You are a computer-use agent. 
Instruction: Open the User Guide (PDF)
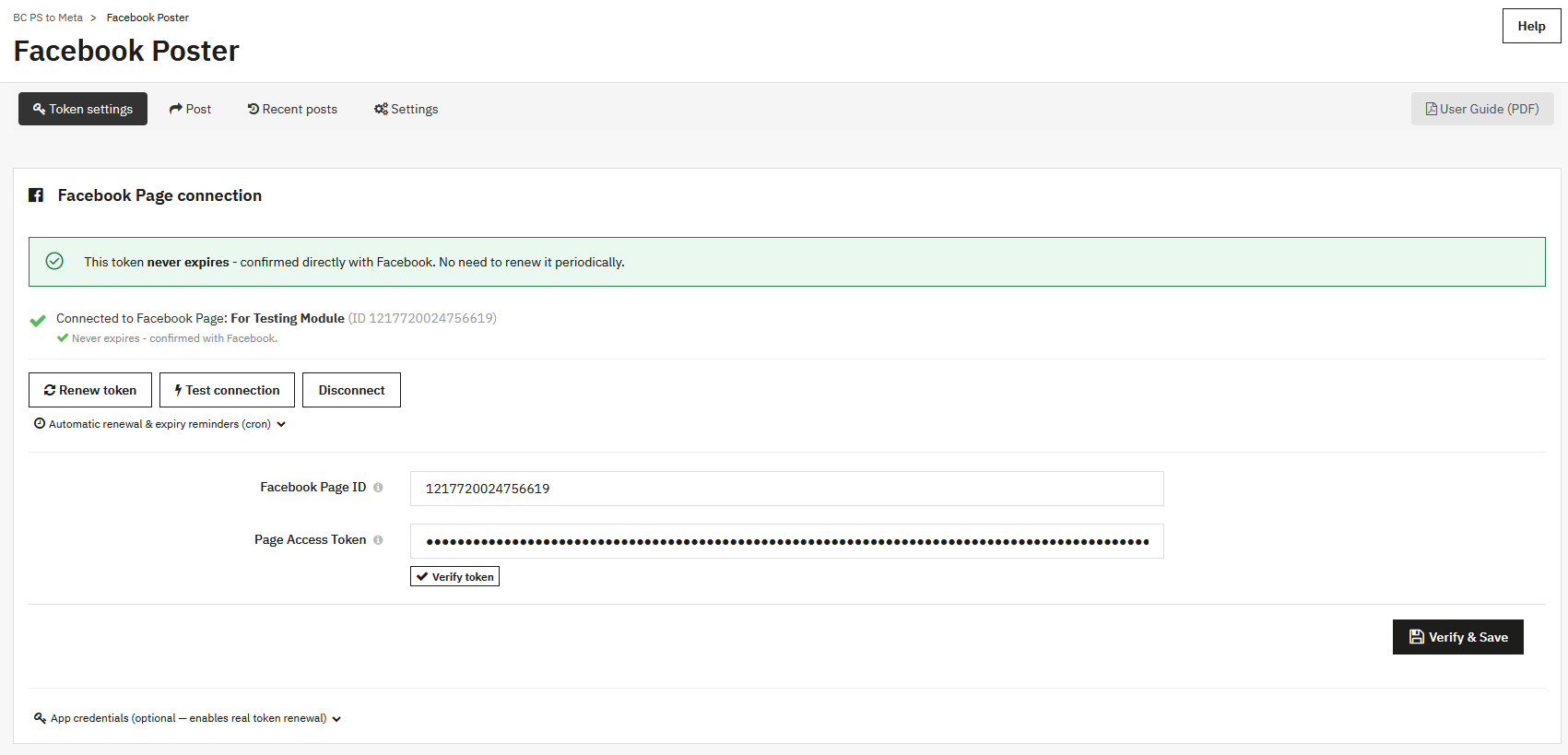(1482, 109)
